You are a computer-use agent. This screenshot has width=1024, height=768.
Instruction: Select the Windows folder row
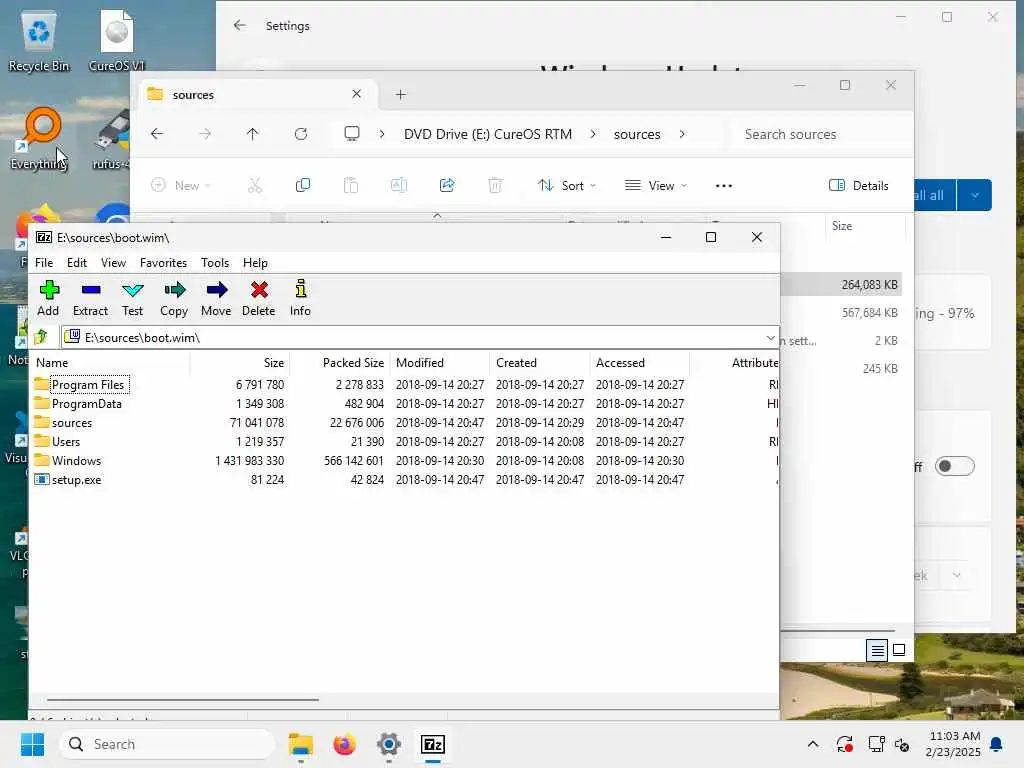tap(405, 460)
